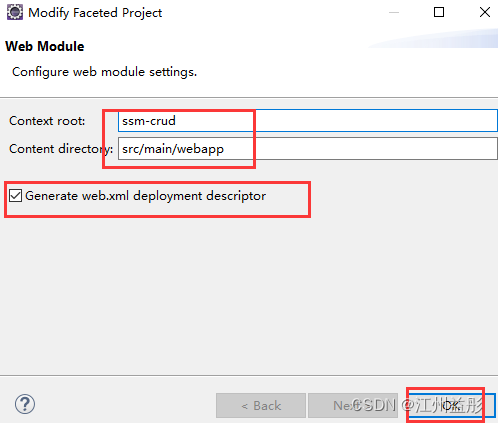Click the Eclipse icon in the title bar
Screen dimensions: 498x423
(15, 13)
